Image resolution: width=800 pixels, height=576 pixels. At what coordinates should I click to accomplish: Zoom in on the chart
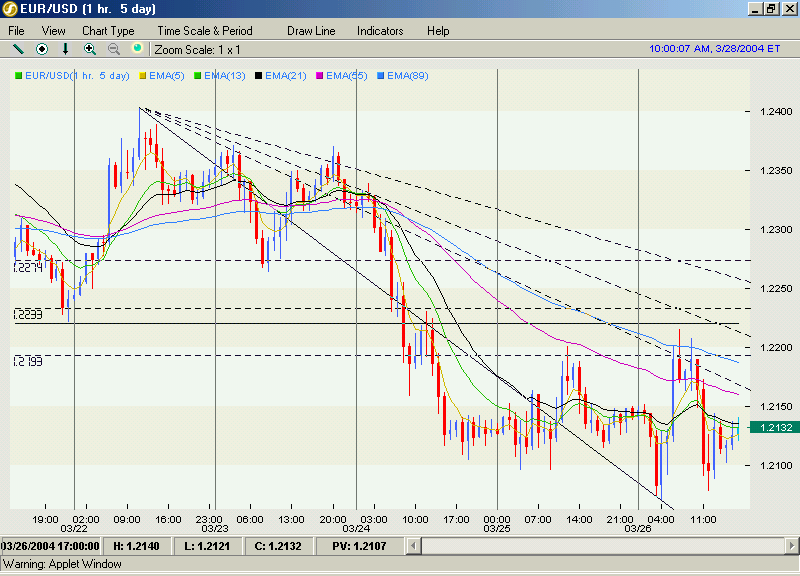pyautogui.click(x=90, y=49)
